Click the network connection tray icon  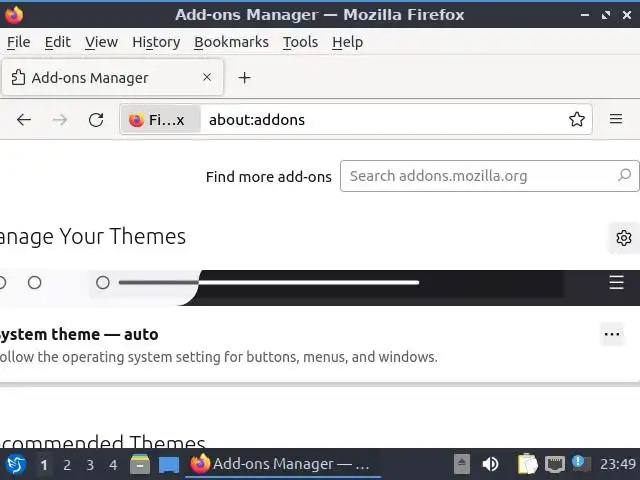pyautogui.click(x=555, y=464)
